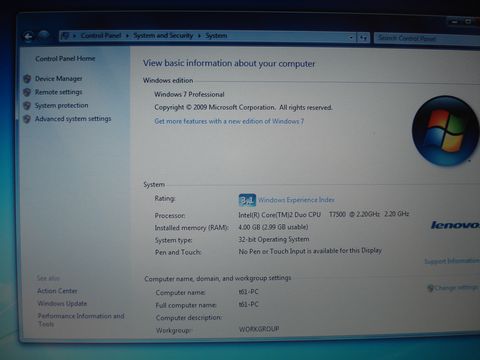
Task: Open the Support Information link
Action: point(452,261)
